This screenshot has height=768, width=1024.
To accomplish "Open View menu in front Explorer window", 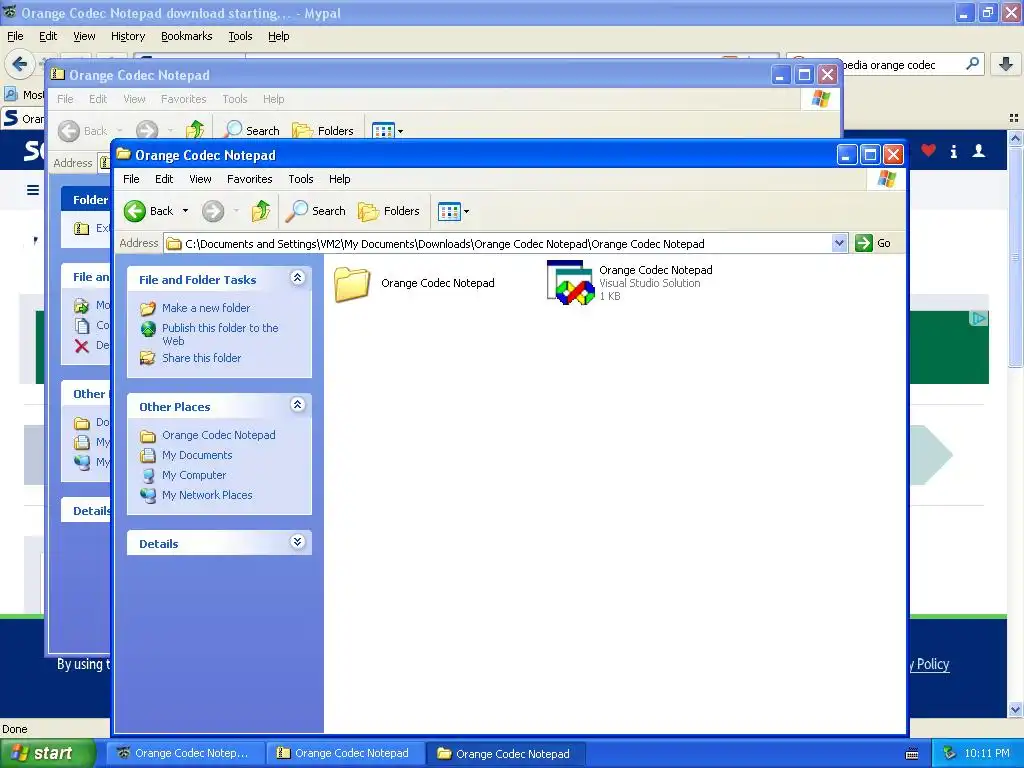I will click(200, 179).
